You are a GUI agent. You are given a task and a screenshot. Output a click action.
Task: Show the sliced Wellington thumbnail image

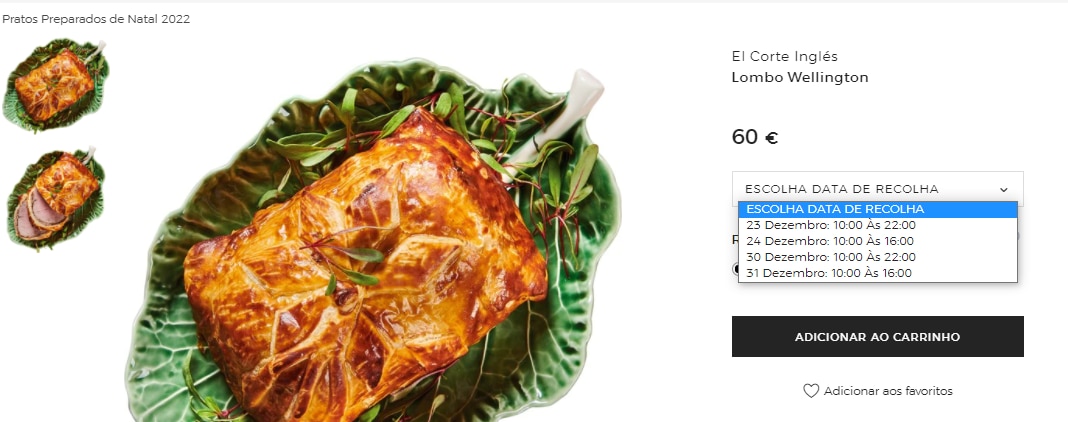[x=54, y=199]
